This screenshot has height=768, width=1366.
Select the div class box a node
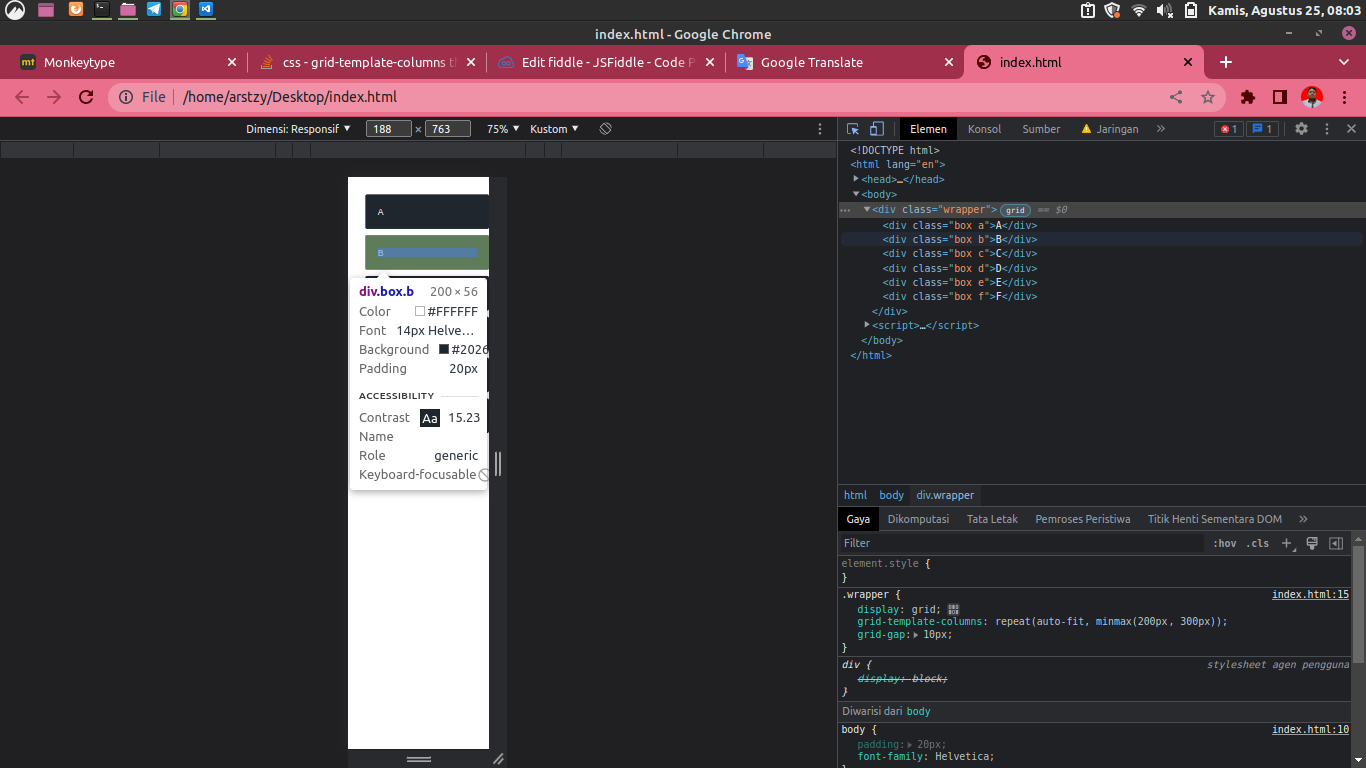tap(959, 225)
